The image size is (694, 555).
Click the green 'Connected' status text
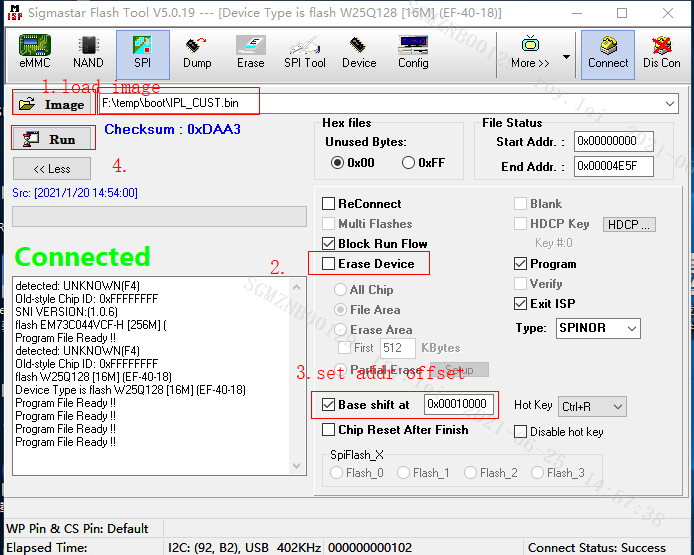coord(82,257)
